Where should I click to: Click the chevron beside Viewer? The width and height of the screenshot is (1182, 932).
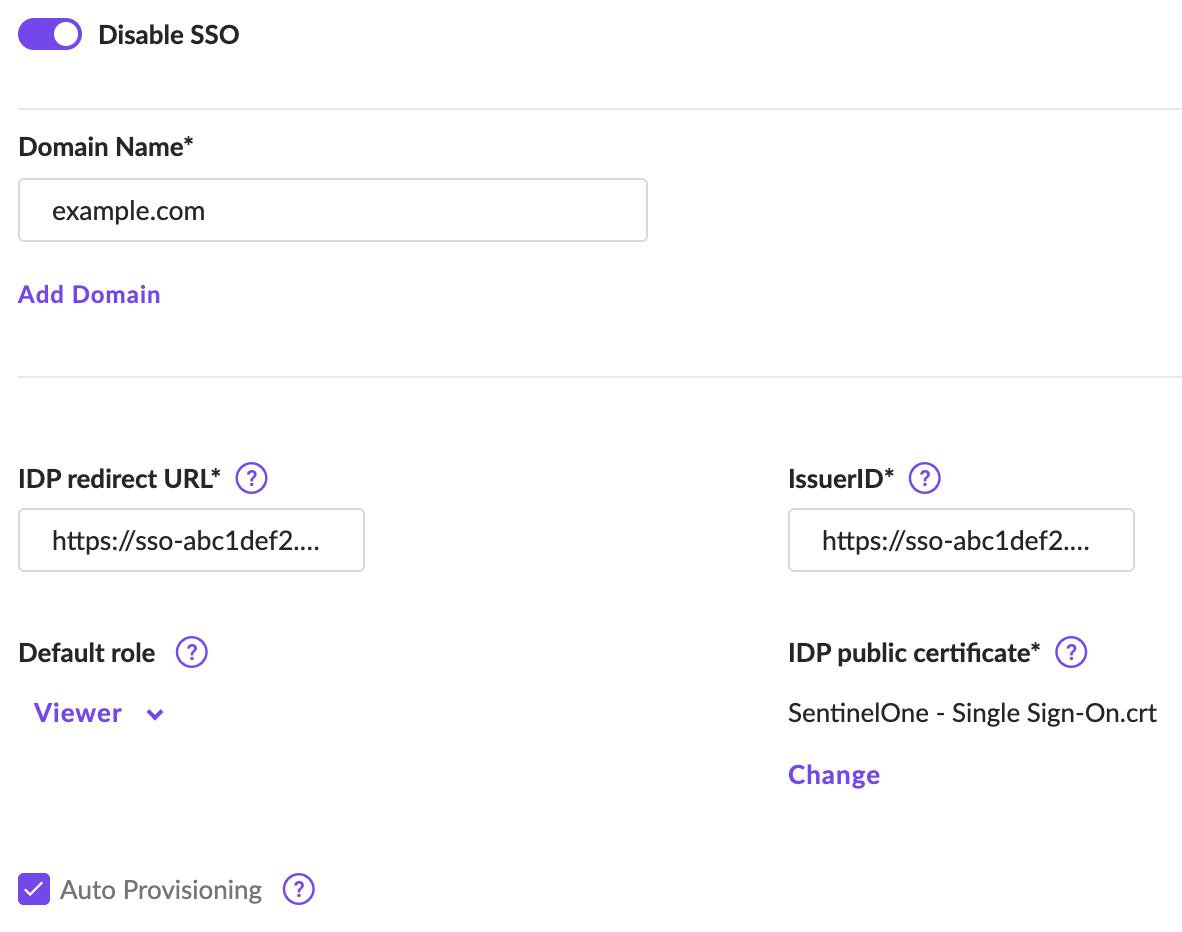pyautogui.click(x=154, y=714)
